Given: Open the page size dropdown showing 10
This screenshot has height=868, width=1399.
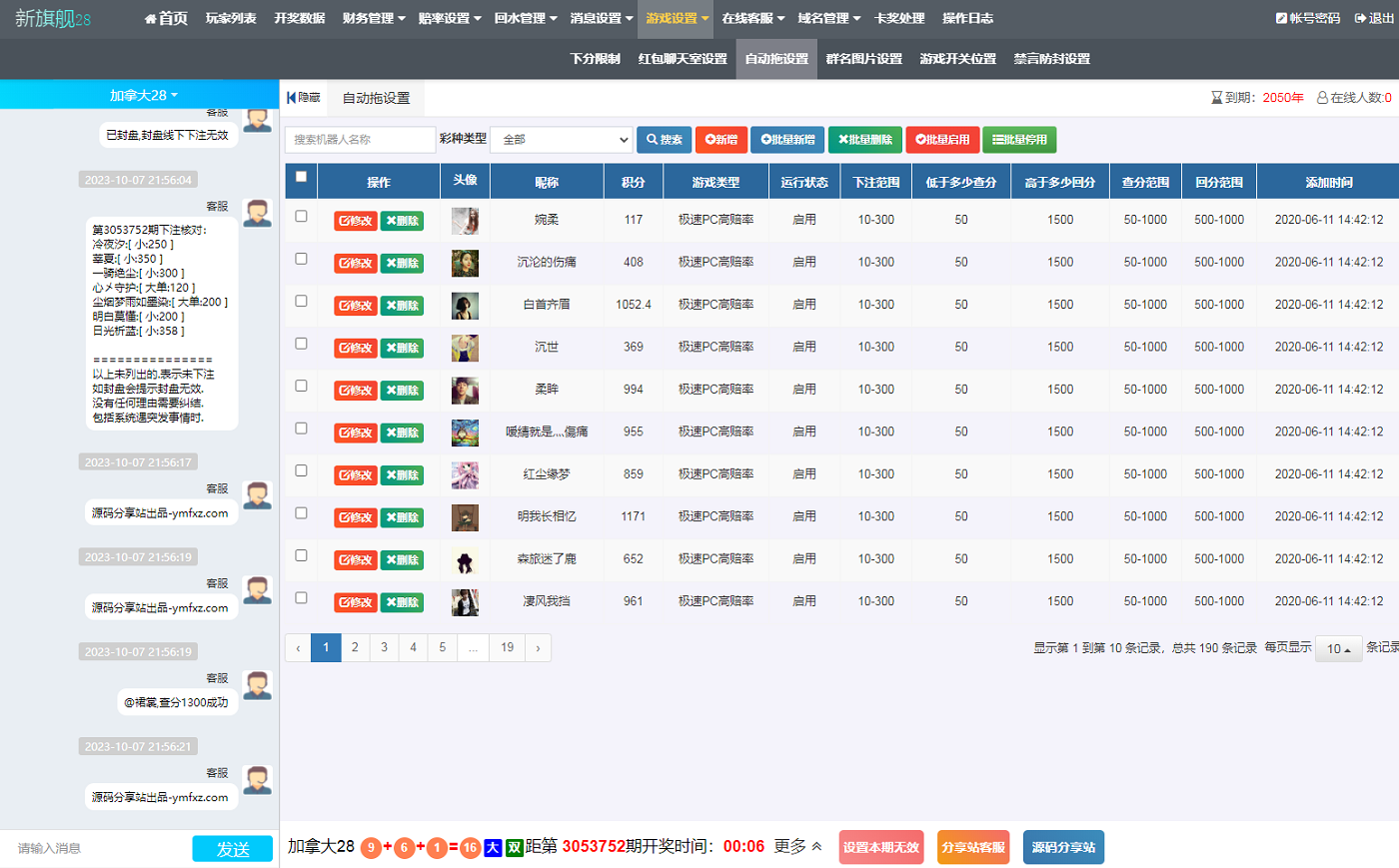Looking at the screenshot, I should point(1338,648).
